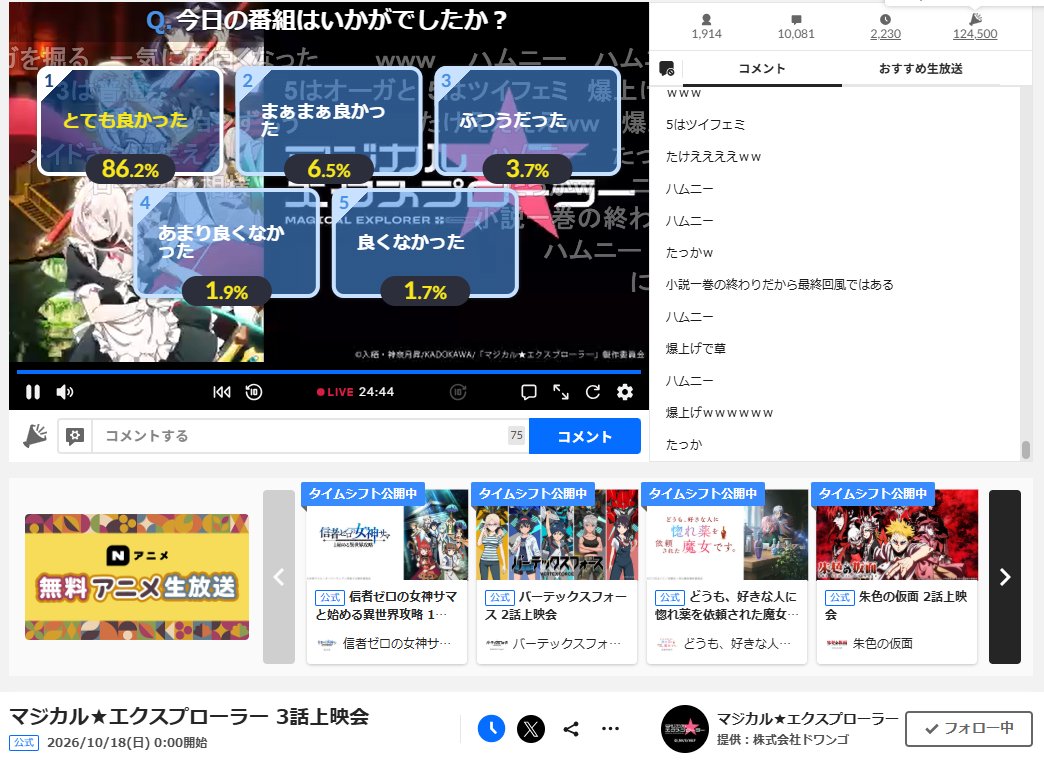The width and height of the screenshot is (1044, 766).
Task: Open the share icon menu
Action: pos(571,729)
